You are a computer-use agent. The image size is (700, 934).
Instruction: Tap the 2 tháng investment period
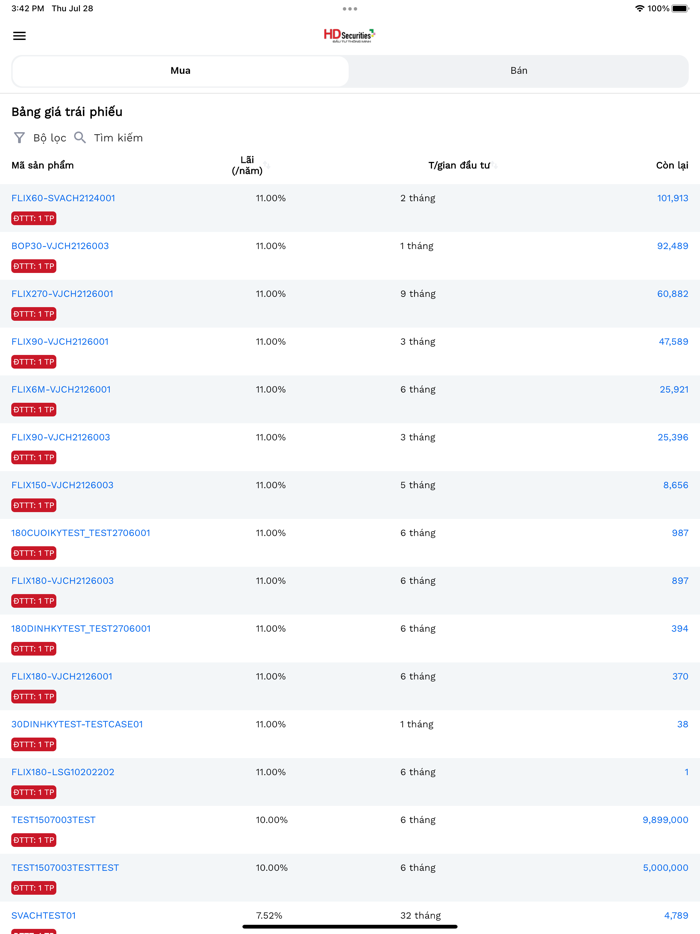(418, 198)
